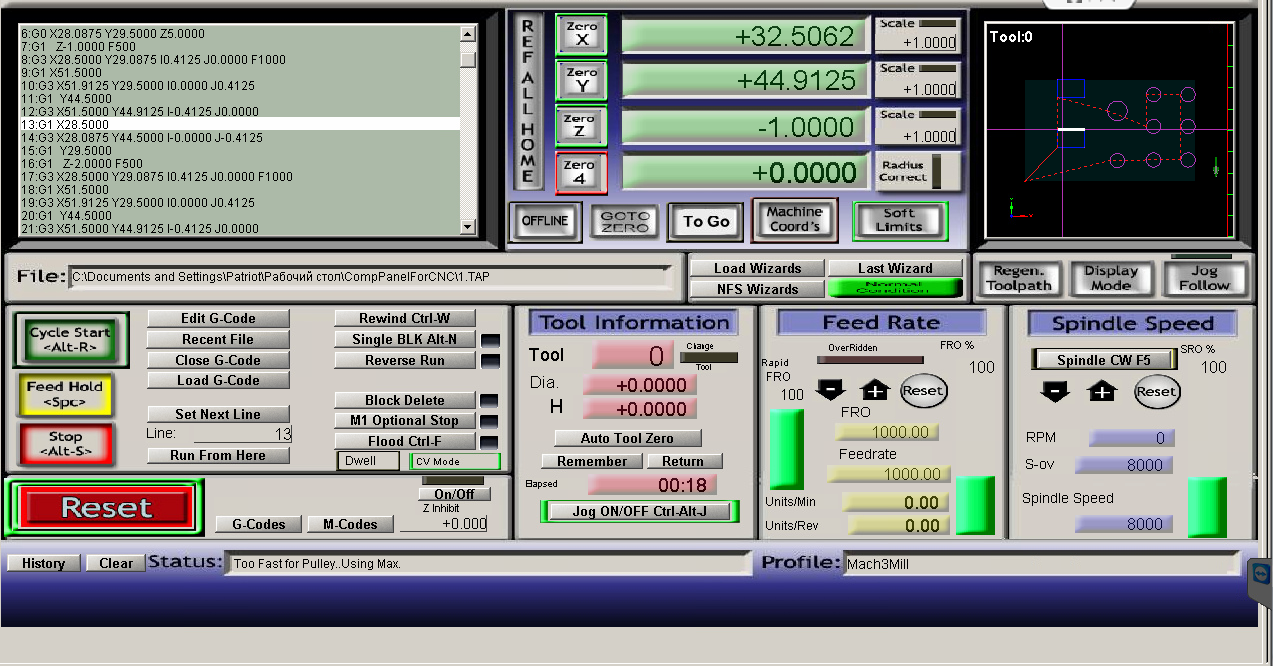The image size is (1273, 666).
Task: Toggle Single BLK Alt-N
Action: pyautogui.click(x=404, y=339)
